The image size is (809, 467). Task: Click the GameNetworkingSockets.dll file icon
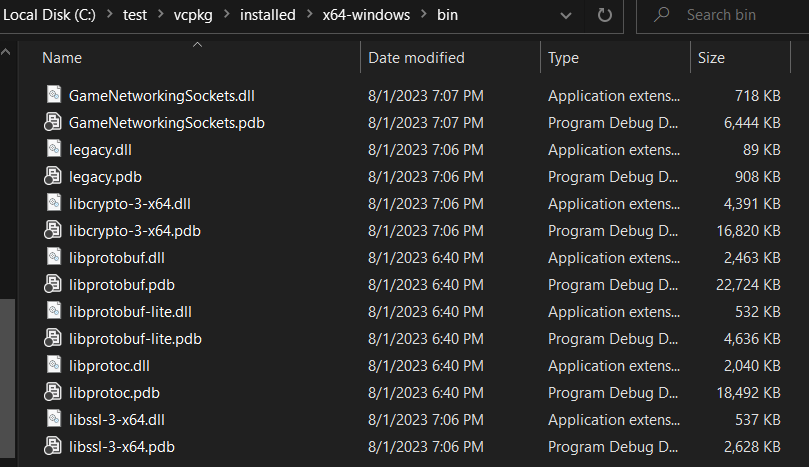point(53,96)
